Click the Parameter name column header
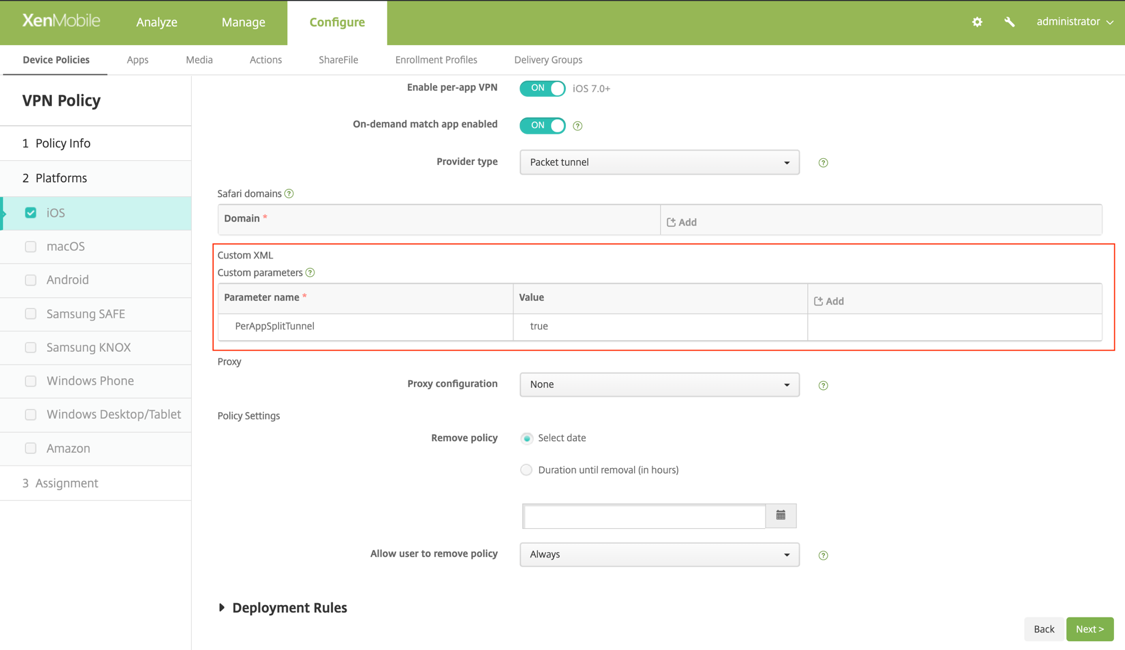 coord(366,298)
